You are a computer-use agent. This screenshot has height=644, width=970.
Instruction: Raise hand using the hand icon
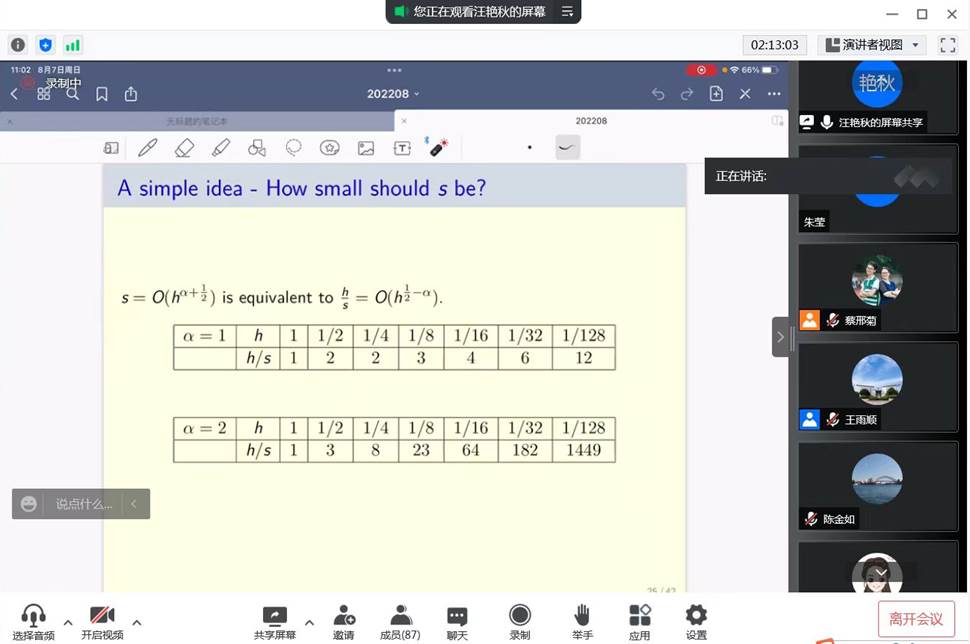(x=582, y=621)
